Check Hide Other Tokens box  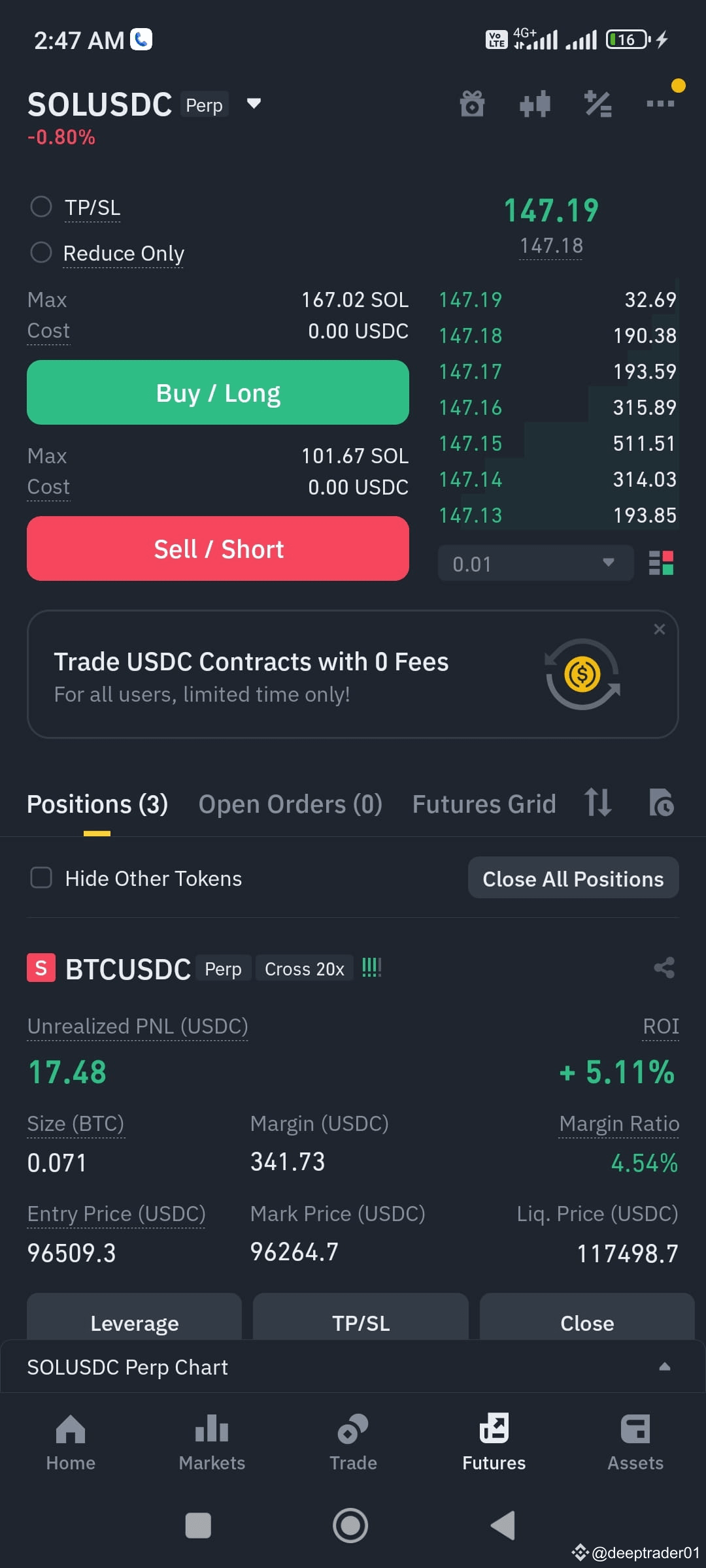pos(41,877)
